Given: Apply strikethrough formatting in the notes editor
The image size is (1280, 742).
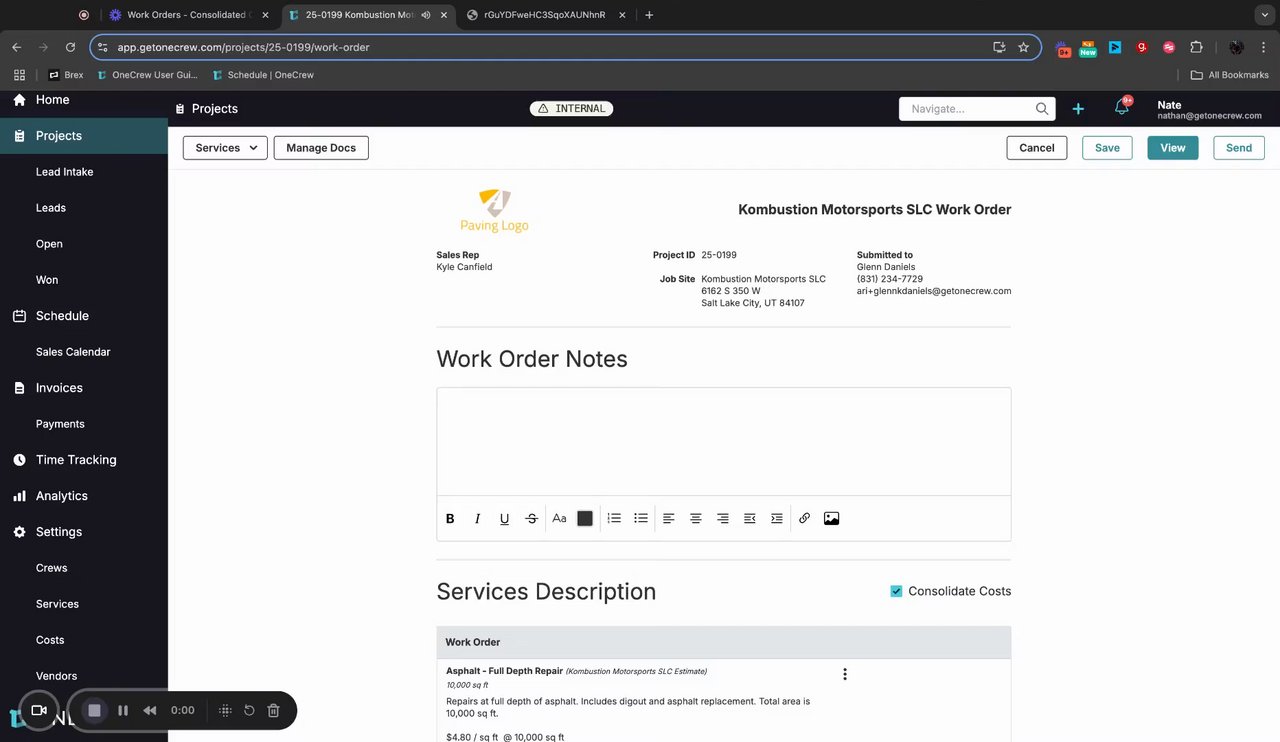Looking at the screenshot, I should click(531, 518).
